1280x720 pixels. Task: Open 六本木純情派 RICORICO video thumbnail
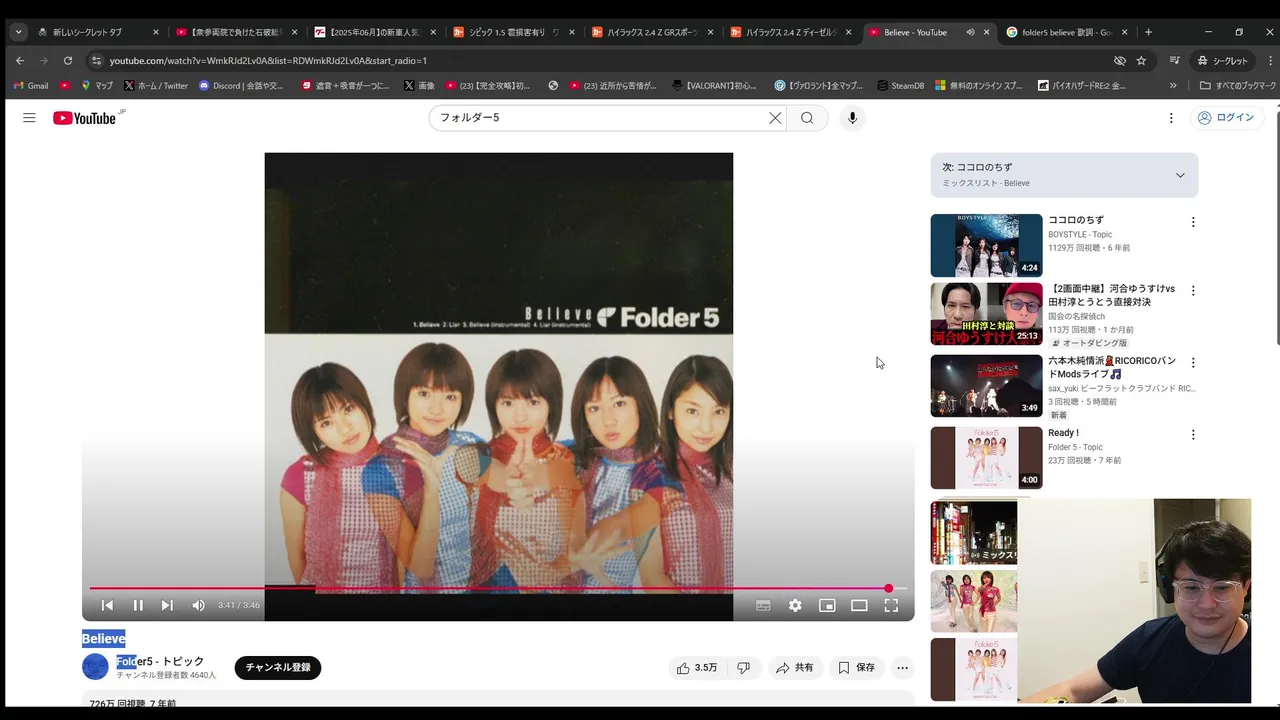pos(986,386)
